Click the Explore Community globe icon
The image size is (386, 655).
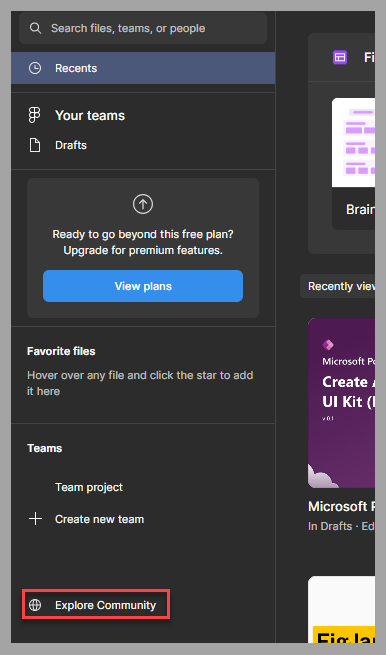coord(35,605)
